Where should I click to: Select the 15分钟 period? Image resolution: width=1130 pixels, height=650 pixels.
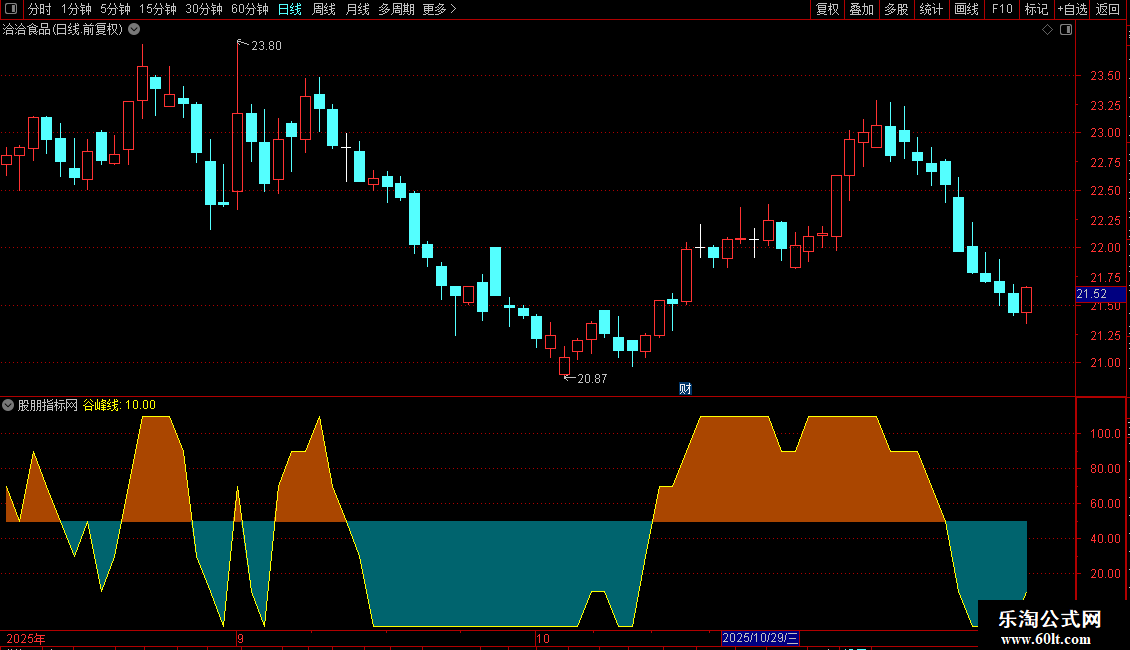pyautogui.click(x=158, y=9)
